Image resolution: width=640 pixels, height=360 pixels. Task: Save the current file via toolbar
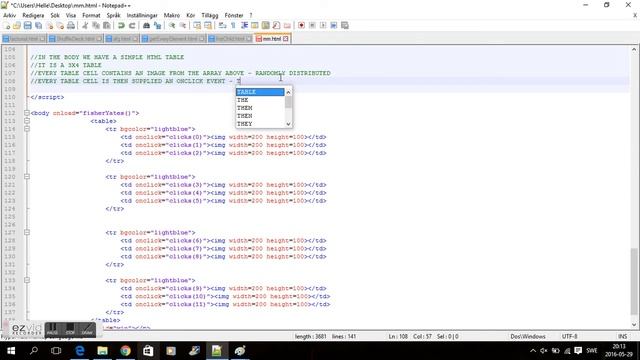[27, 25]
